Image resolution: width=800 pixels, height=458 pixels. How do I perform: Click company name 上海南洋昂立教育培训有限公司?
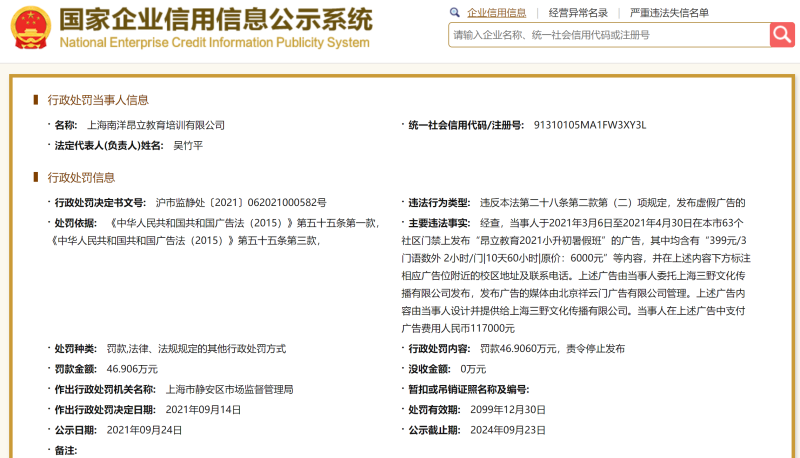(156, 125)
